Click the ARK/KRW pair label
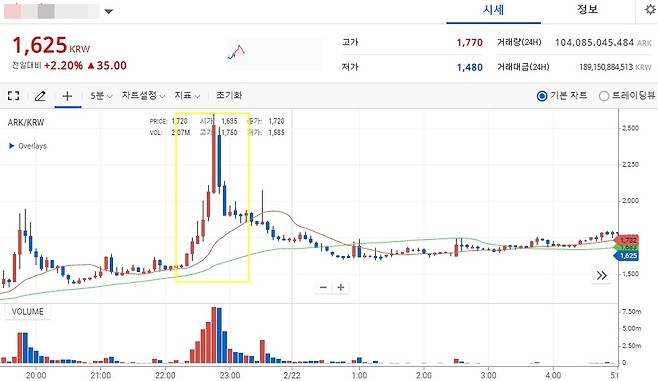This screenshot has width=658, height=381. pyautogui.click(x=26, y=122)
